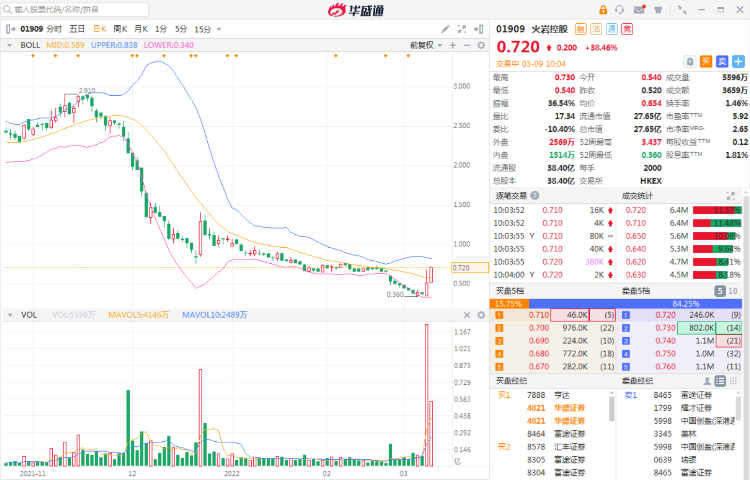
Task: Click the 融 margin badge
Action: coord(580,29)
